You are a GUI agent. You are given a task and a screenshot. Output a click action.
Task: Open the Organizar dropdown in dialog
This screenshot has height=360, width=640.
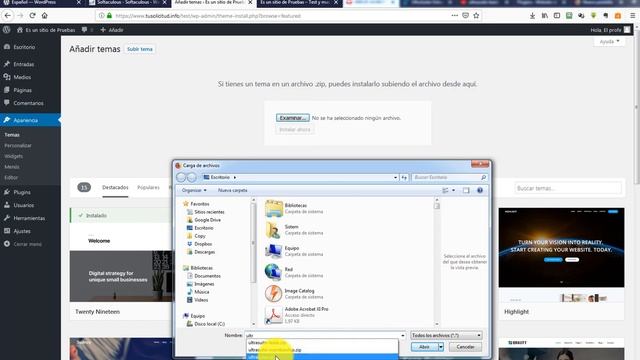(x=194, y=190)
